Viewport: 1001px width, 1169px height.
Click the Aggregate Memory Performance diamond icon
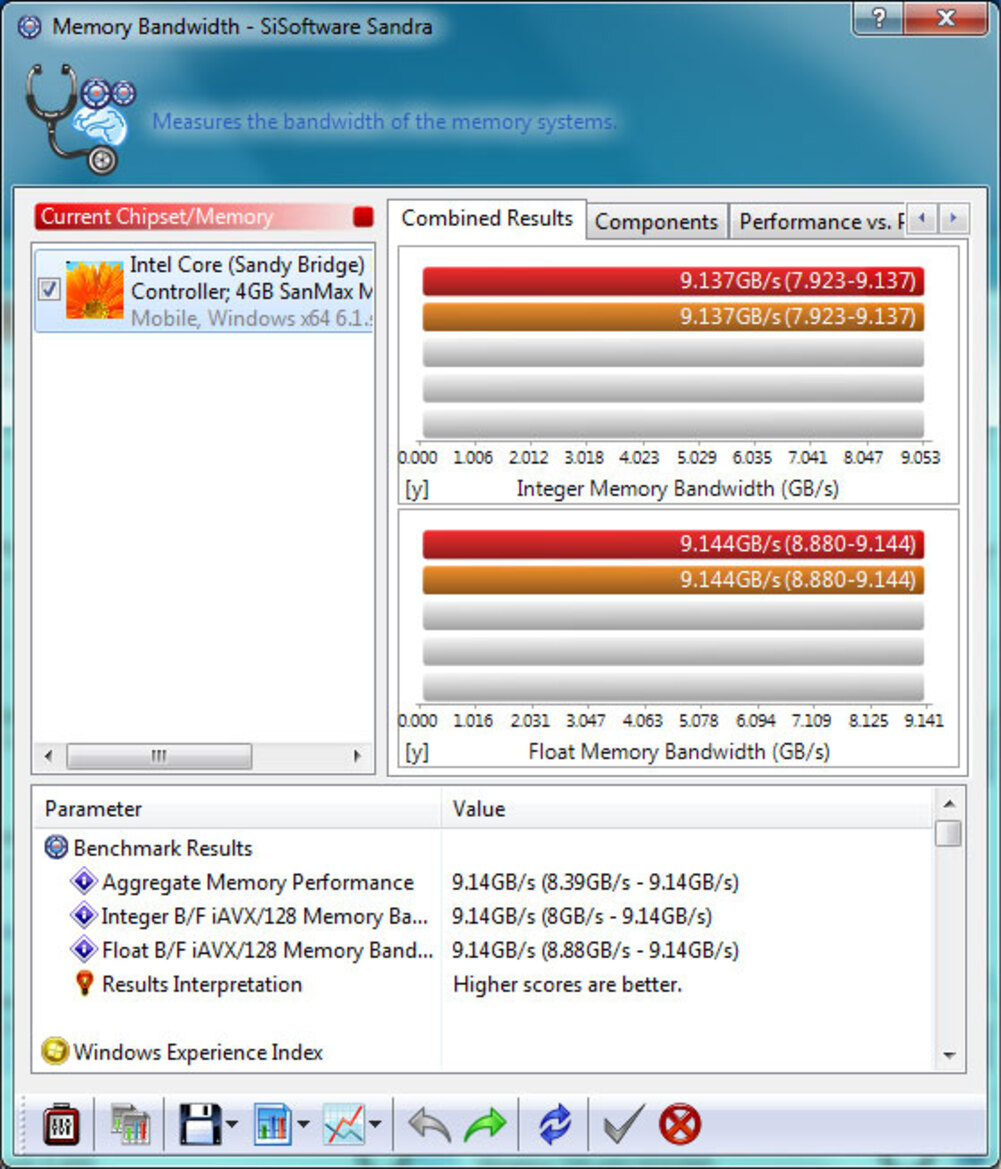pos(83,881)
